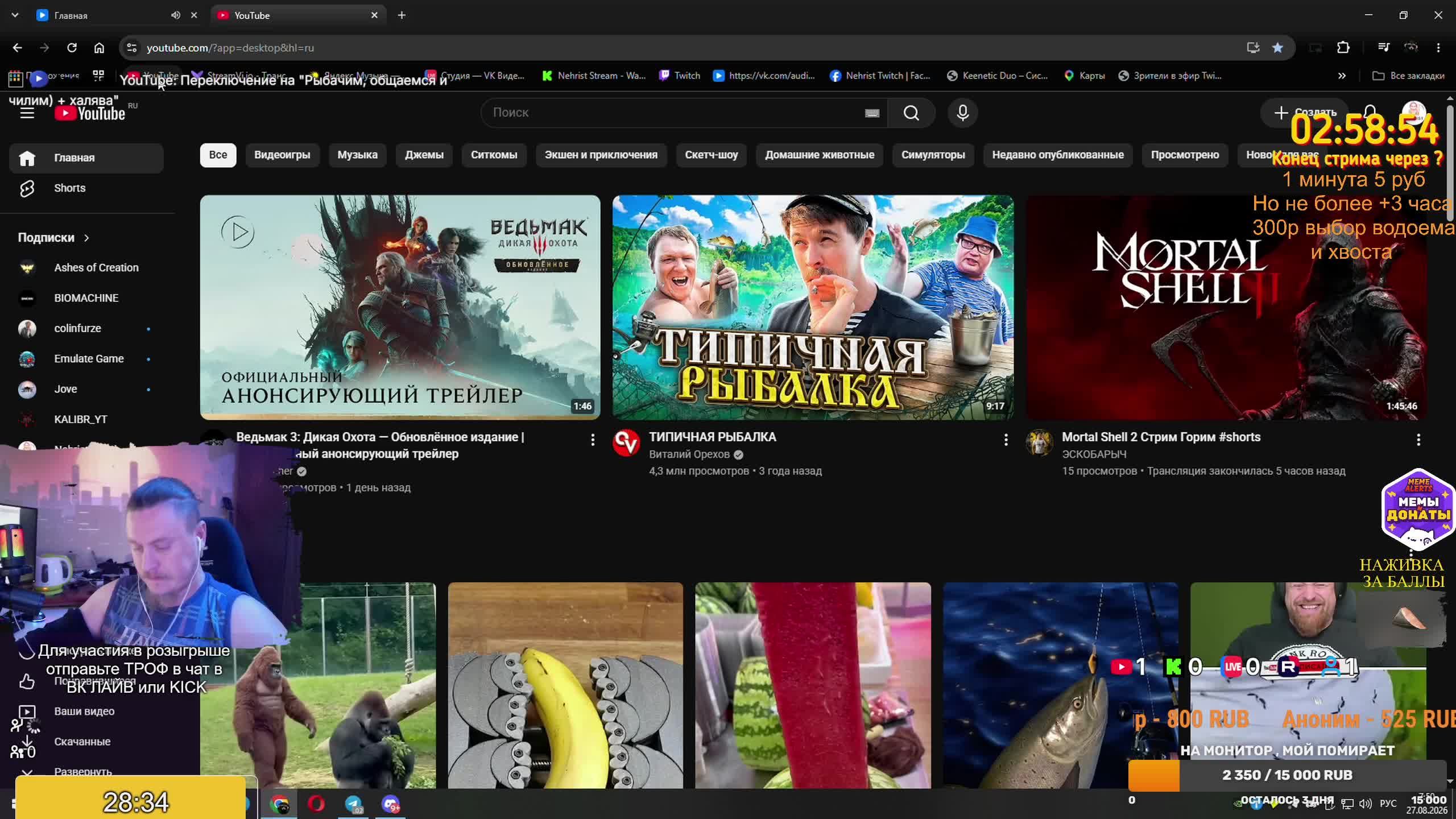Open the BIOMACHINE subscription

[86, 298]
